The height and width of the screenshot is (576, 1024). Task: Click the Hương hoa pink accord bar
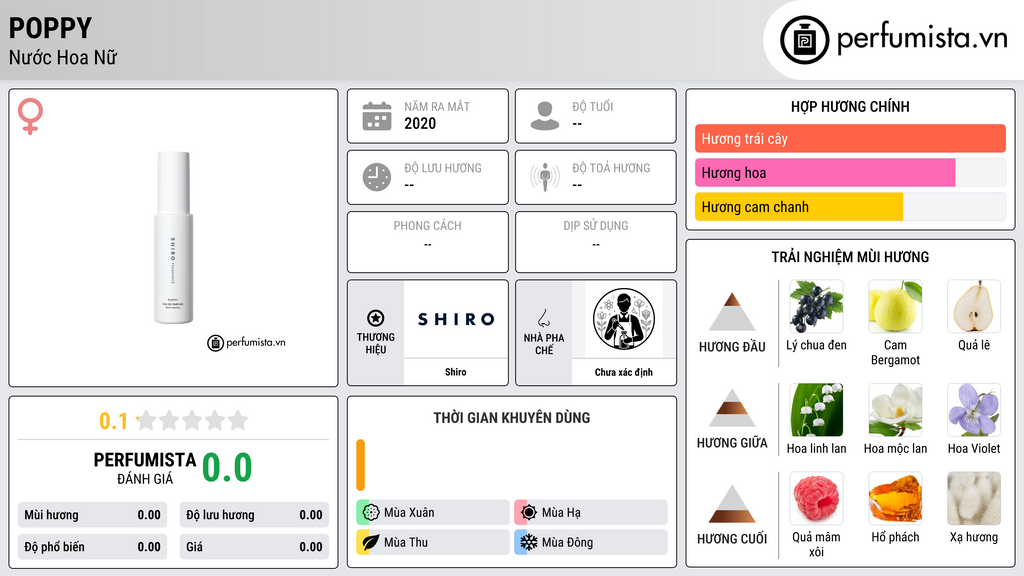[x=825, y=173]
